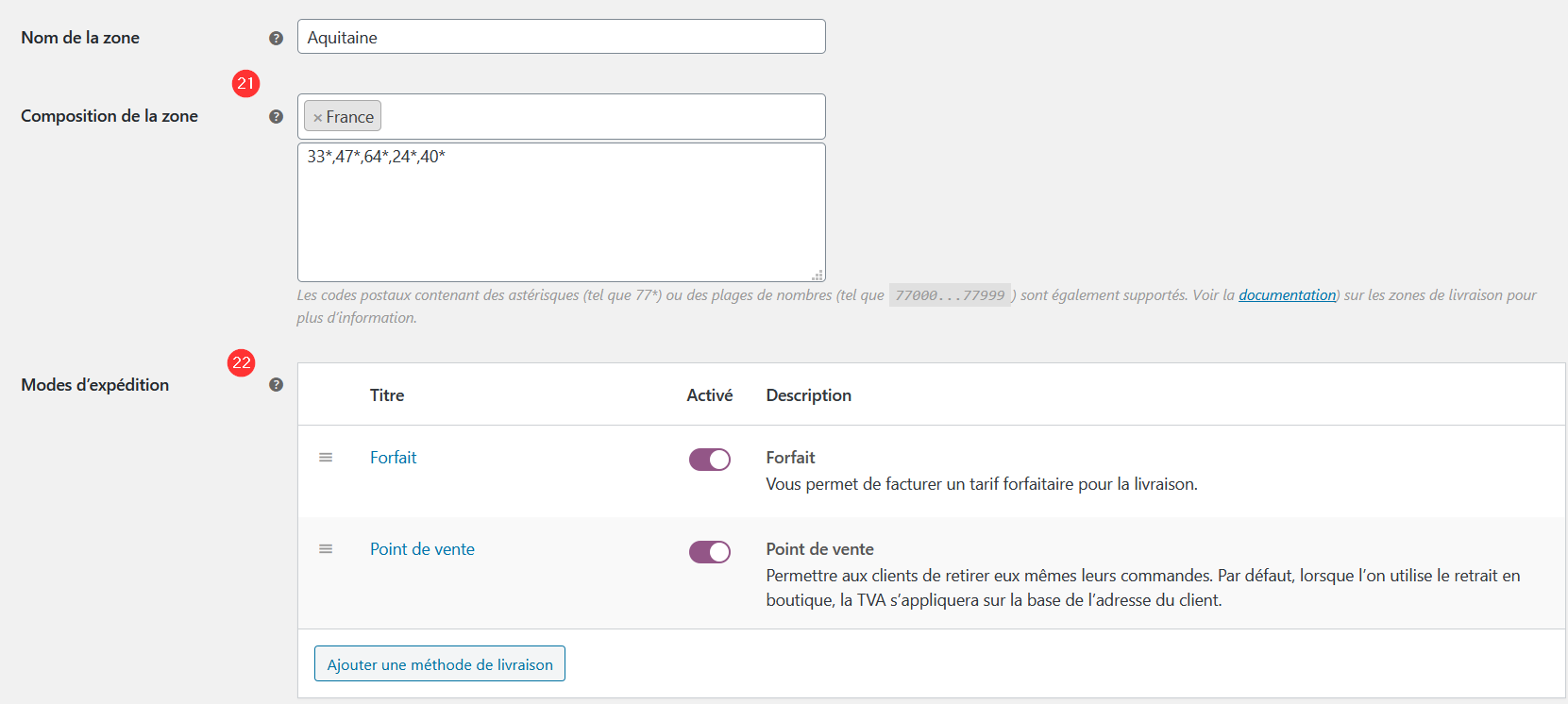Click red annotation badge 21

click(245, 83)
